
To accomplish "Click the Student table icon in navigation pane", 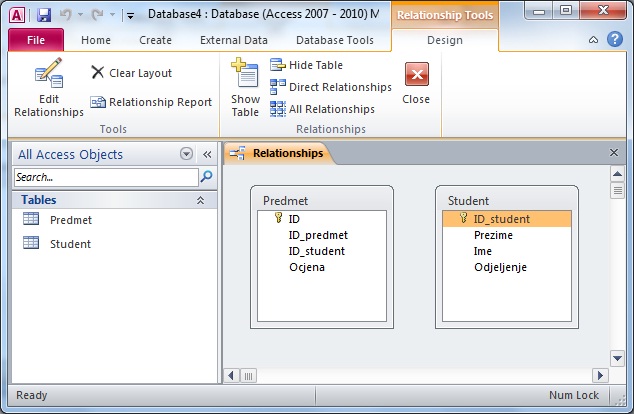I will (31, 243).
